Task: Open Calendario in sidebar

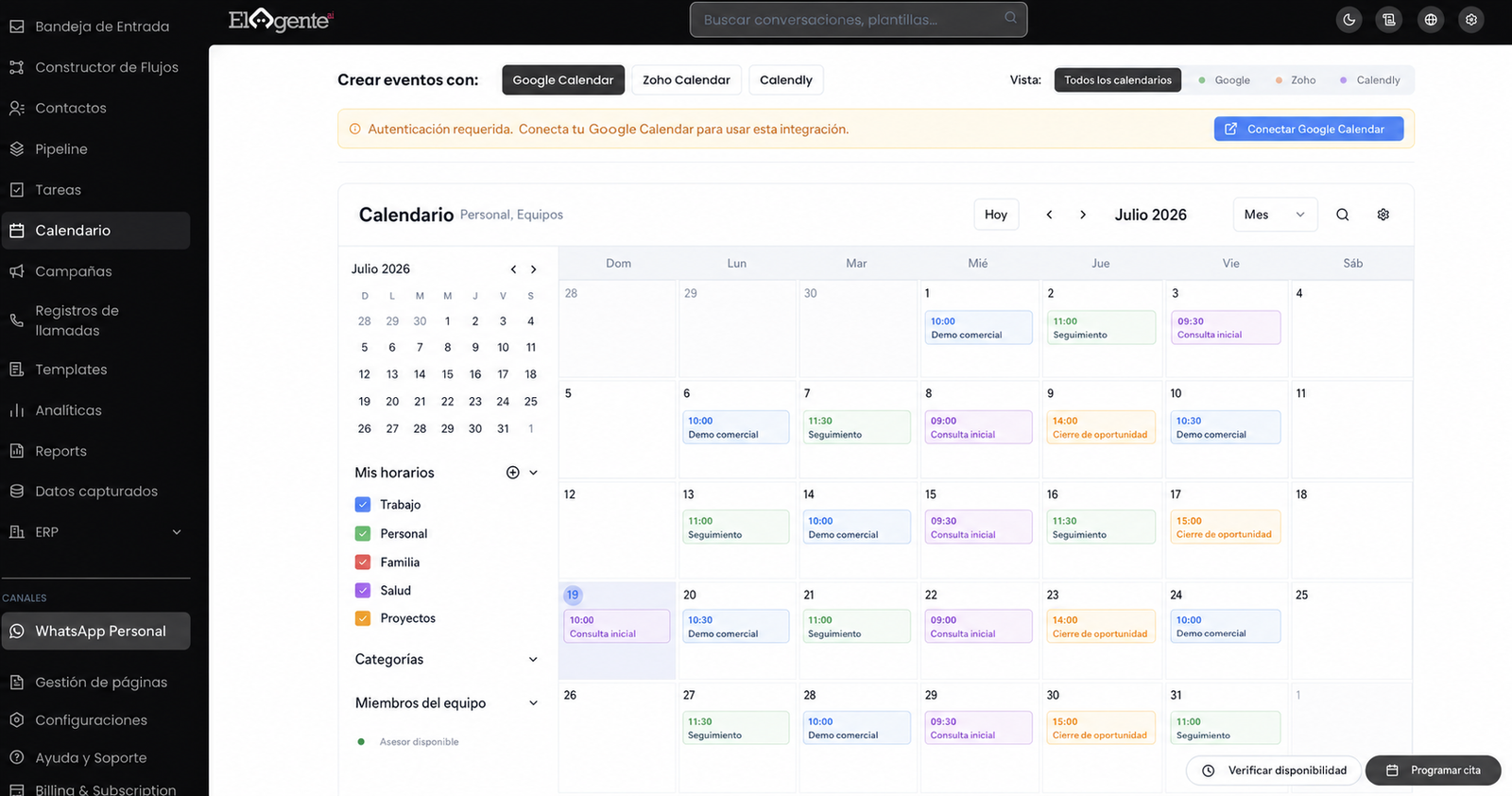Action: pyautogui.click(x=95, y=231)
